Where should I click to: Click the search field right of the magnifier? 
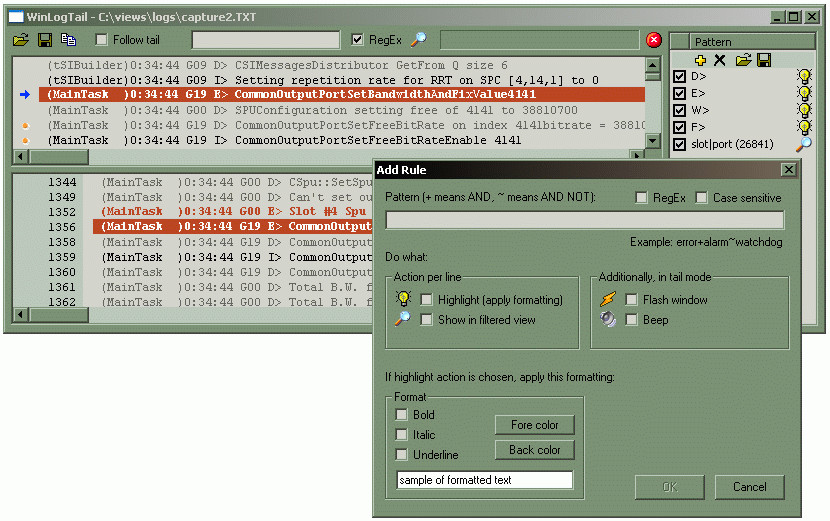pos(539,40)
